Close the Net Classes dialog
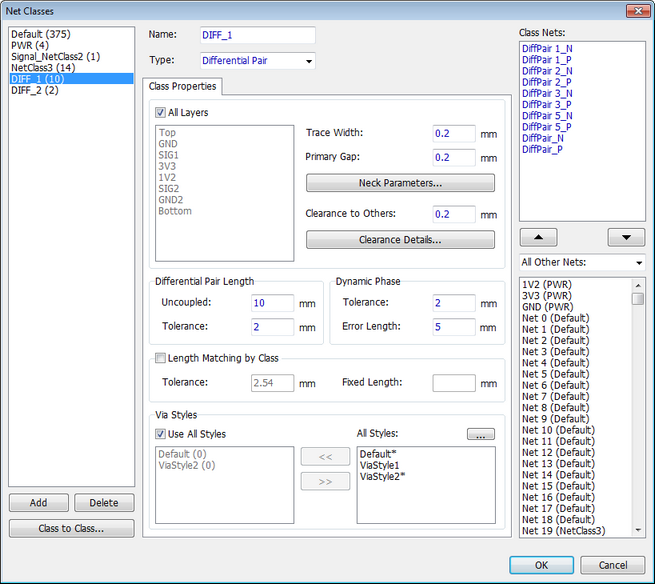The image size is (655, 584). [638, 11]
